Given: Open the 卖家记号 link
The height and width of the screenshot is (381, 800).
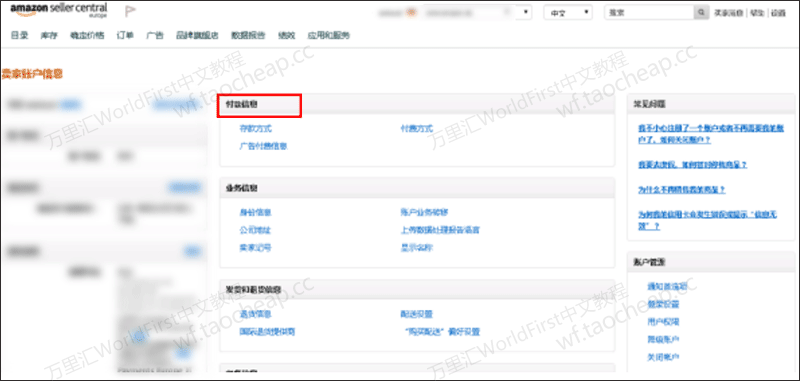Looking at the screenshot, I should coord(255,248).
